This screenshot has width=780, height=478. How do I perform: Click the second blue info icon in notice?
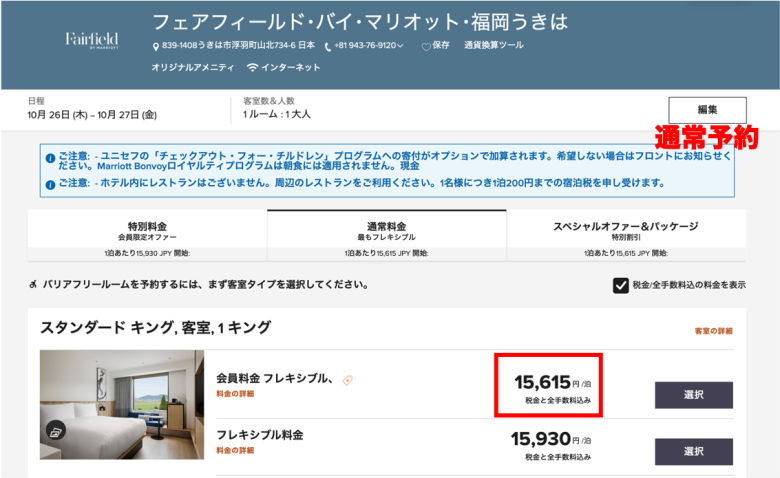(50, 185)
